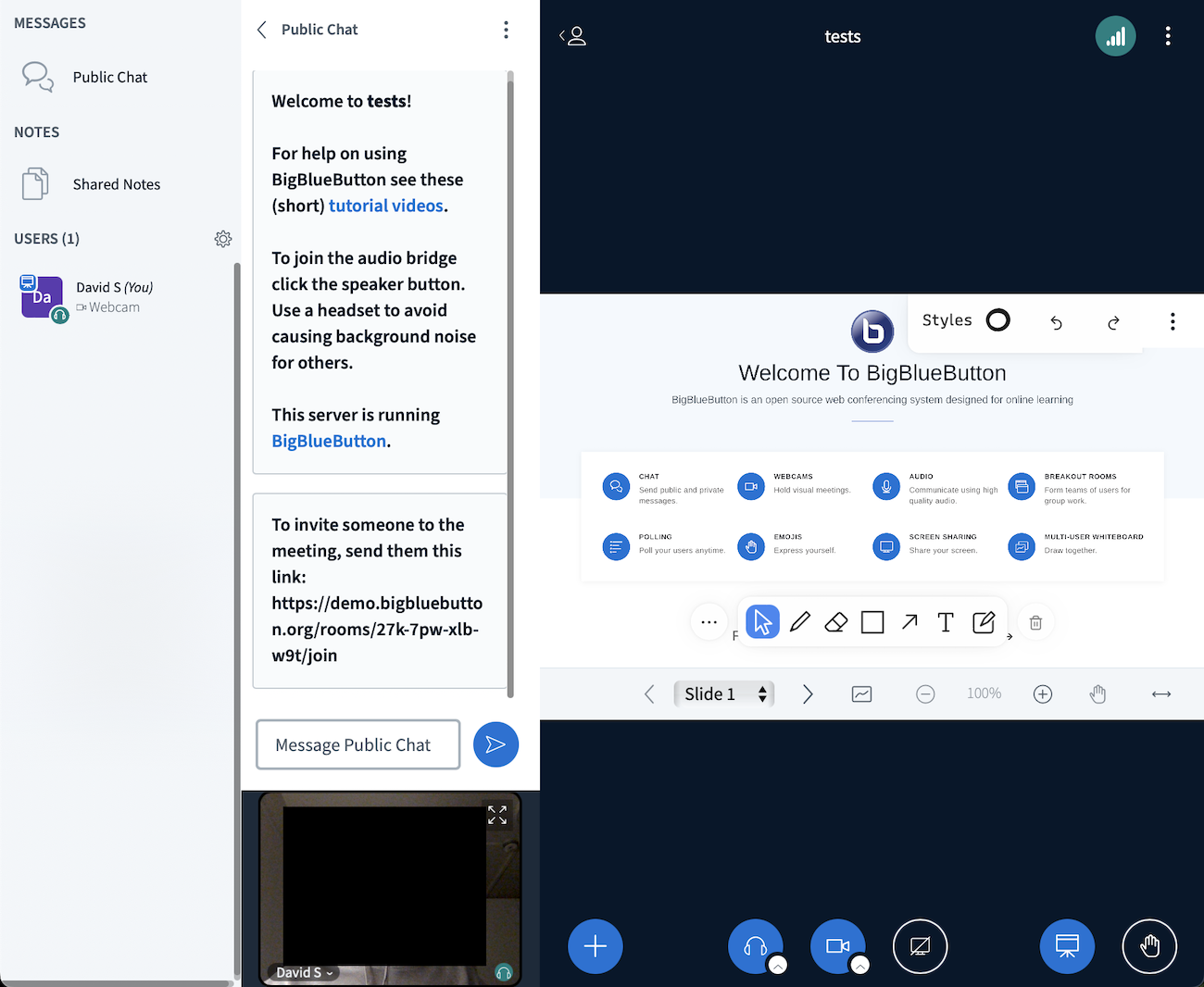This screenshot has height=987, width=1204.
Task: Select the pencil drawing tool
Action: 799,621
